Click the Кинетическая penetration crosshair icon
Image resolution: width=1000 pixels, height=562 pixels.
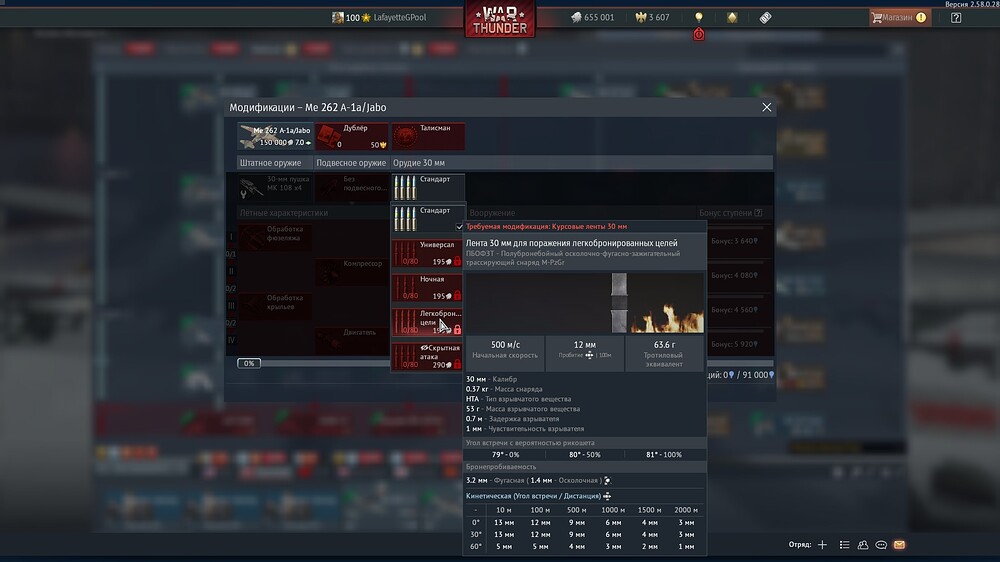[x=607, y=496]
